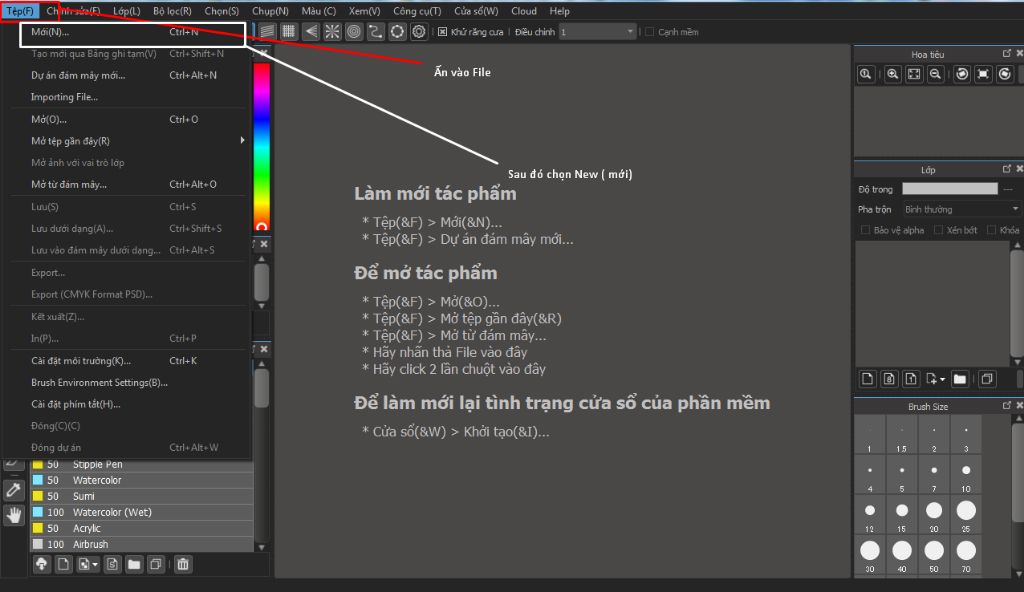Toggle the Cạnh mềm checkbox
Image resolution: width=1024 pixels, height=592 pixels.
649,31
